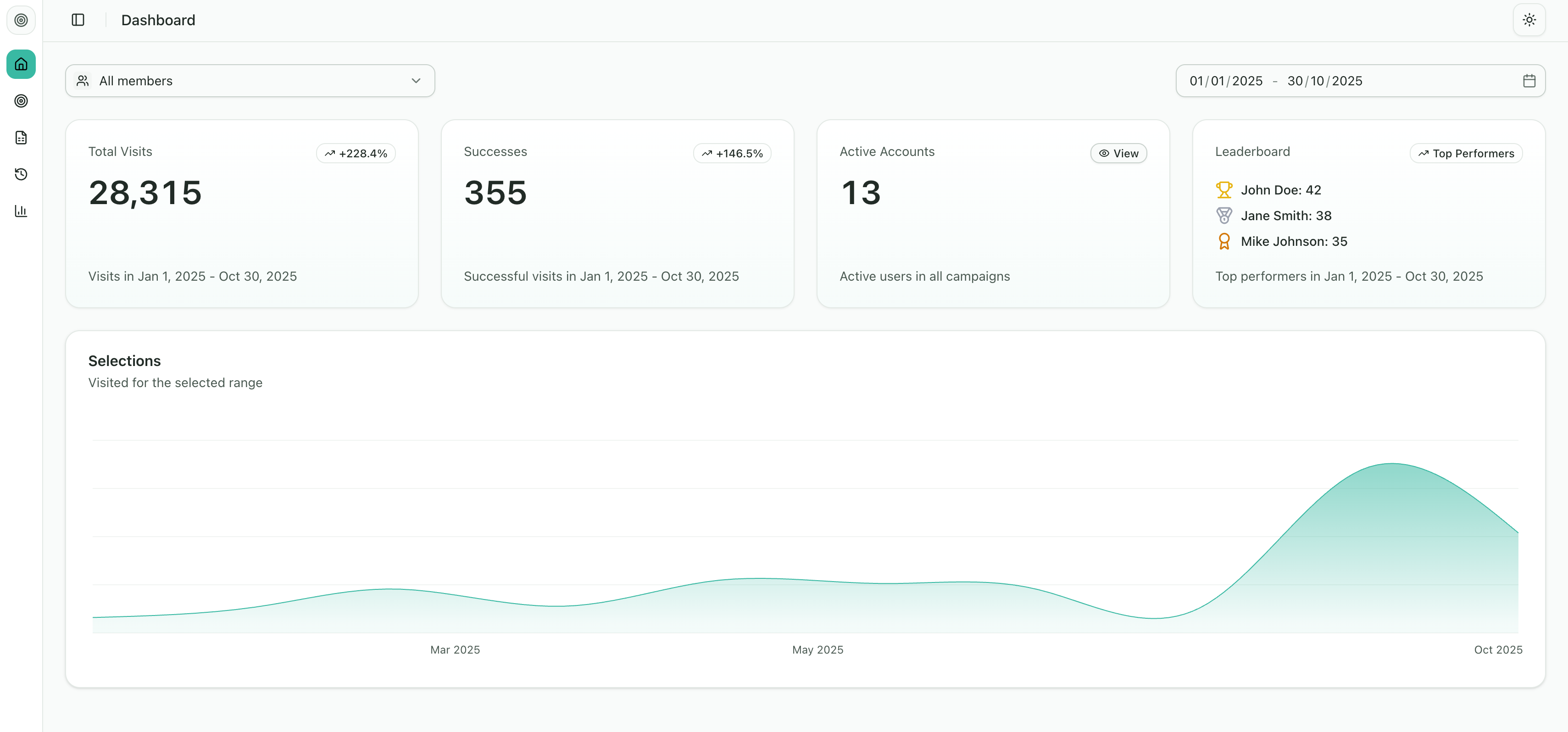Click the View eye badge on Active Accounts
1568x732 pixels.
[x=1118, y=153]
